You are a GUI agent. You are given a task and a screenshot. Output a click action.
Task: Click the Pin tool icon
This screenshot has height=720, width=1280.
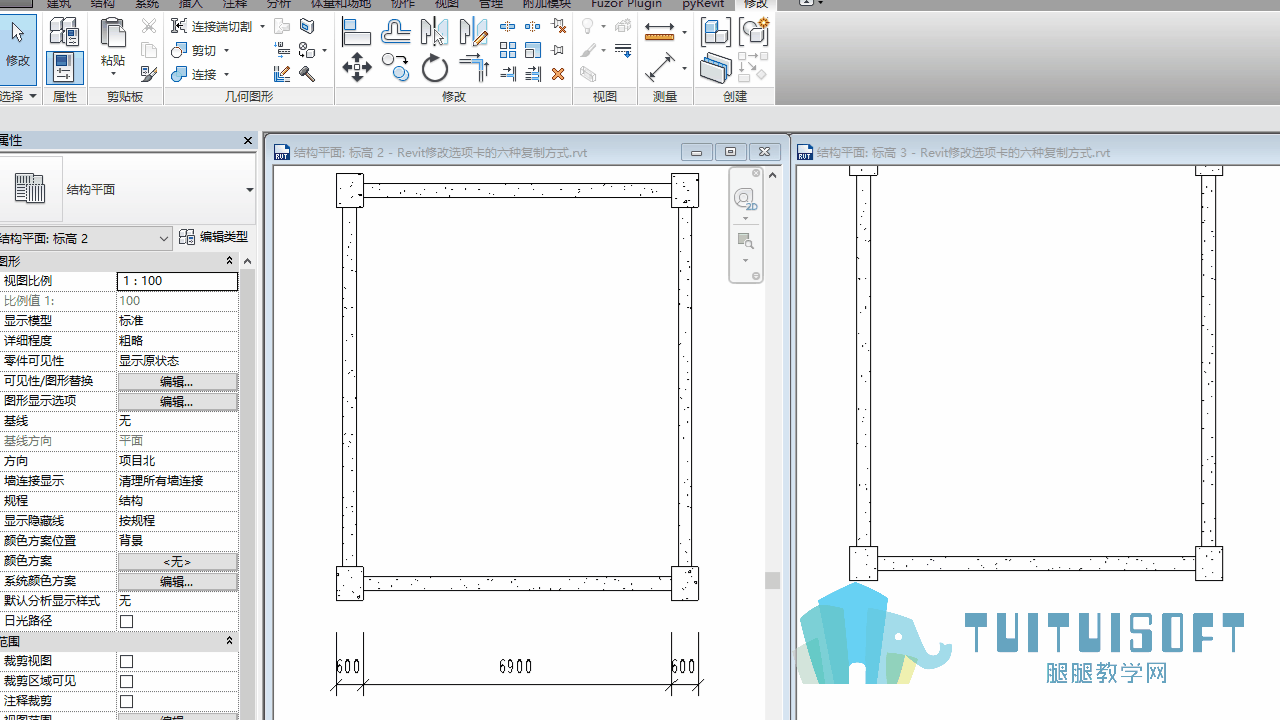[x=558, y=50]
